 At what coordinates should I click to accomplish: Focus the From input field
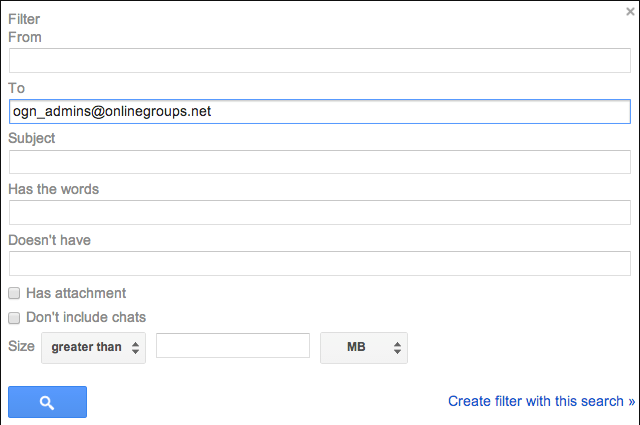tap(319, 60)
